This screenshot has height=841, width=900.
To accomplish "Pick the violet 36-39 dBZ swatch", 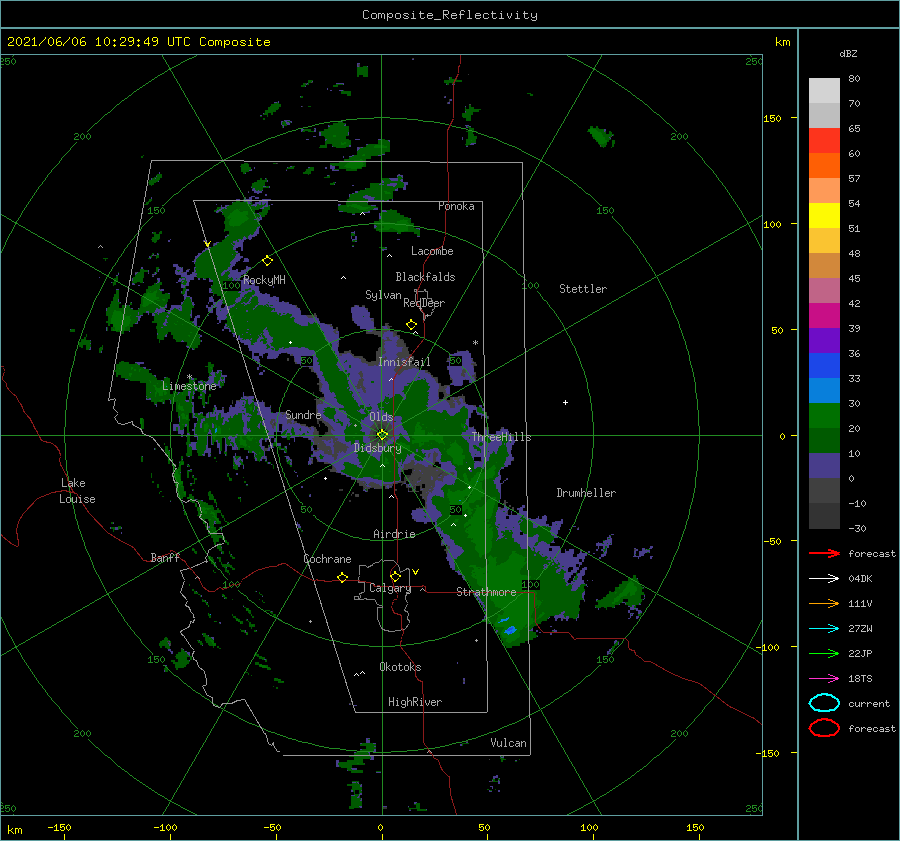I will click(824, 340).
